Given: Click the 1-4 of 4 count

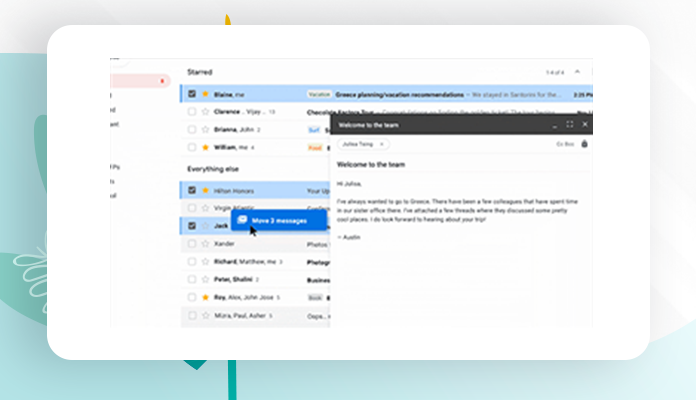Looking at the screenshot, I should pos(555,72).
